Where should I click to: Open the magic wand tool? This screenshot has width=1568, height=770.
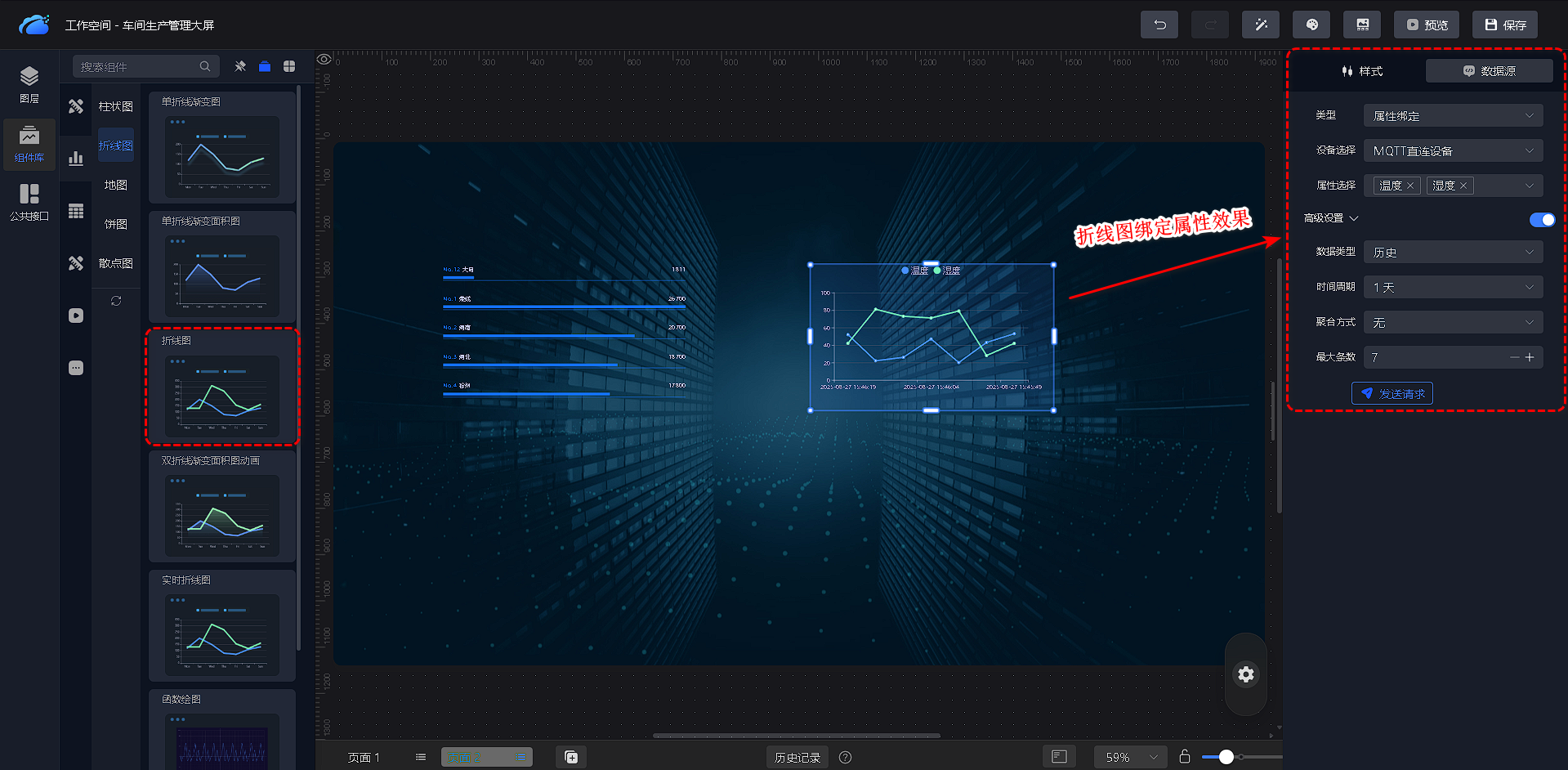(x=1261, y=25)
